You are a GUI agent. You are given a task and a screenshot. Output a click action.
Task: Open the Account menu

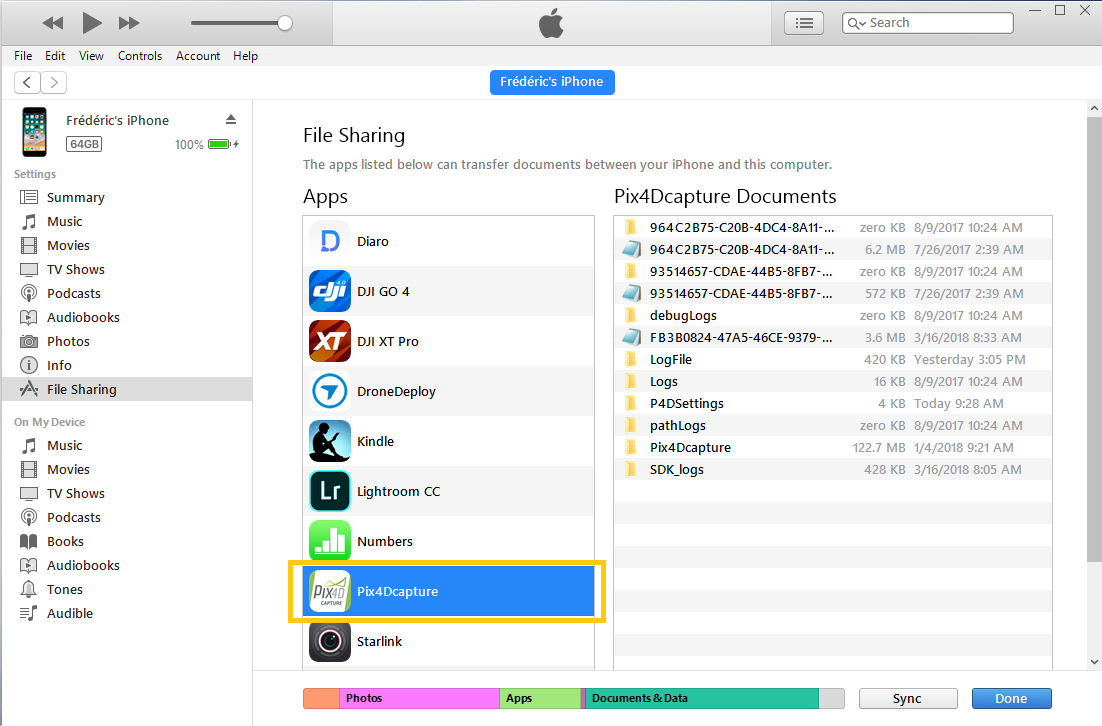coord(197,56)
